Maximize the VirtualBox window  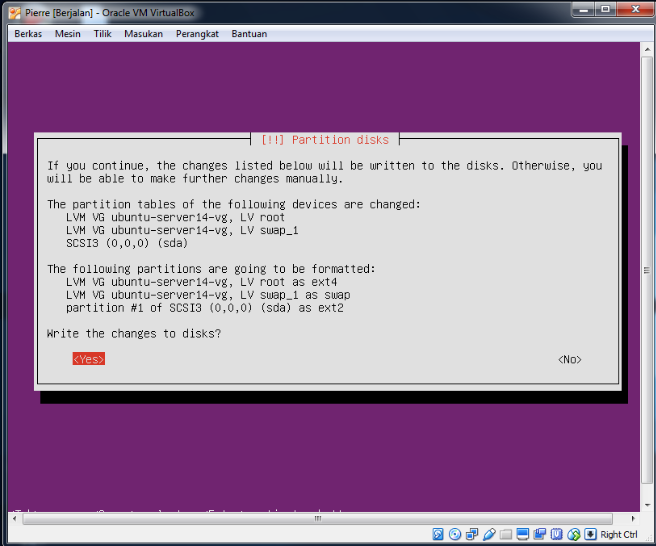tap(605, 9)
